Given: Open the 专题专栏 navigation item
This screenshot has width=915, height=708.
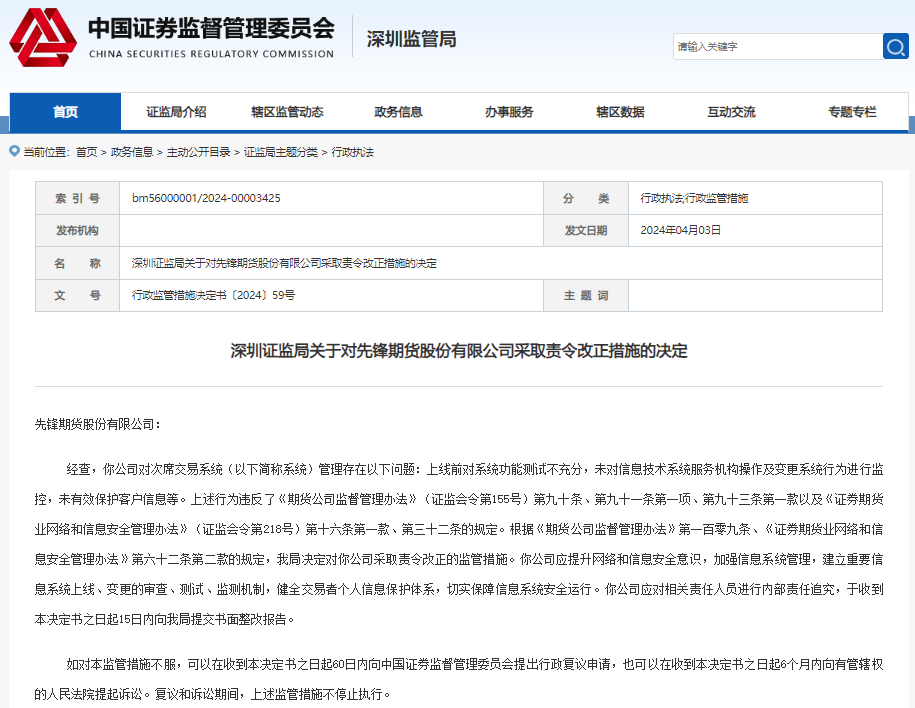Looking at the screenshot, I should click(x=851, y=112).
